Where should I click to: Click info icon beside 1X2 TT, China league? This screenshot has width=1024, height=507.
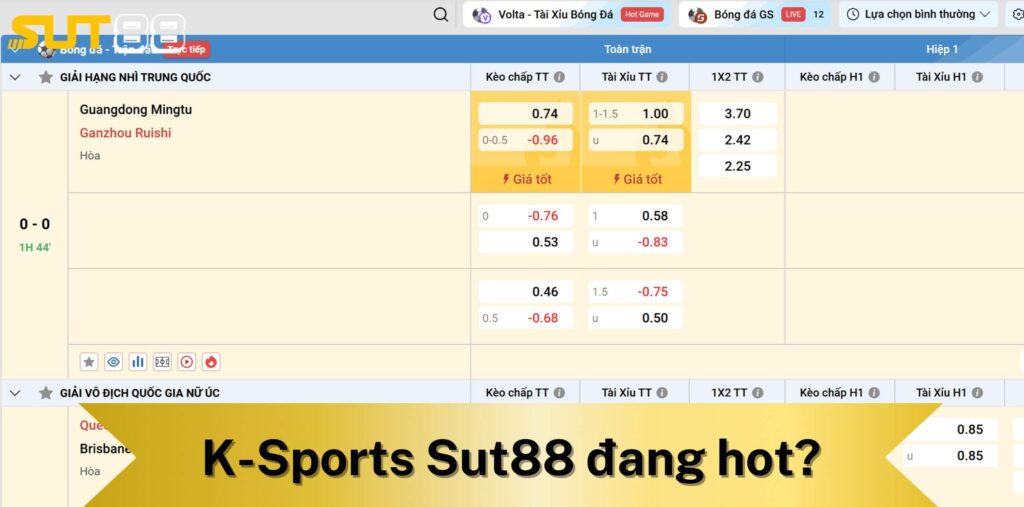[758, 77]
